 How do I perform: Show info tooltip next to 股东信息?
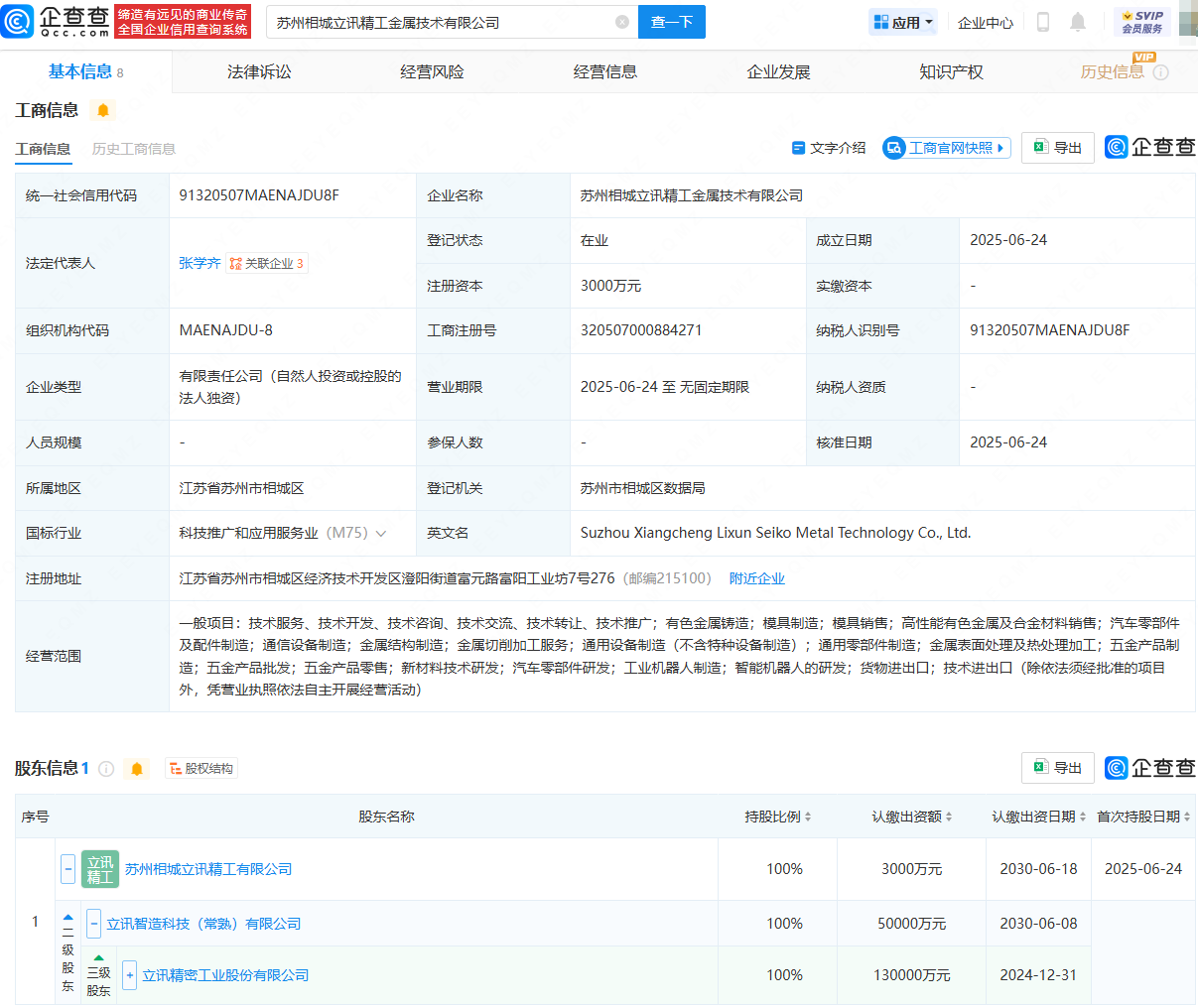pos(106,769)
